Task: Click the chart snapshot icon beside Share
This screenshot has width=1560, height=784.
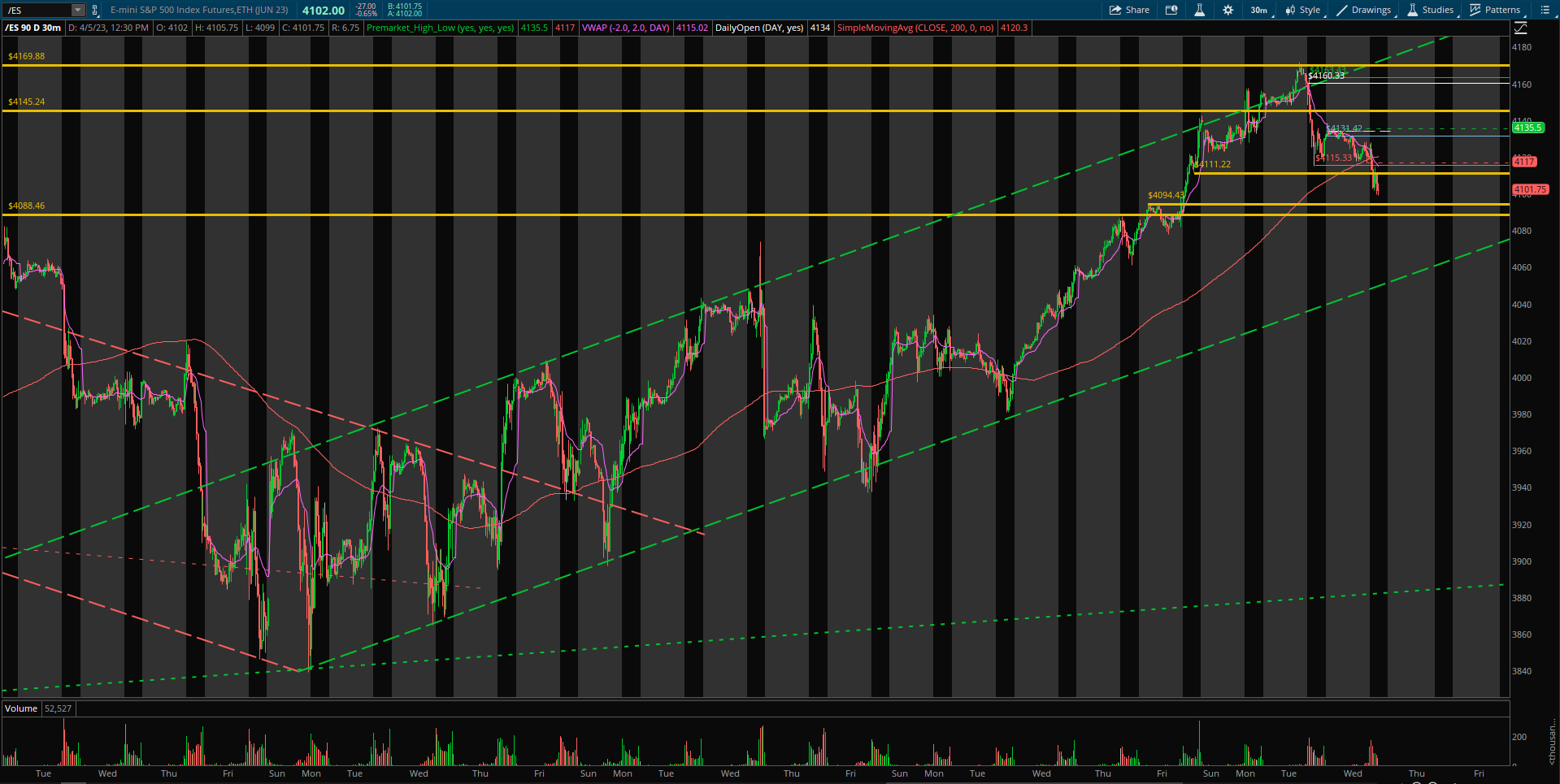Action: click(x=1171, y=10)
